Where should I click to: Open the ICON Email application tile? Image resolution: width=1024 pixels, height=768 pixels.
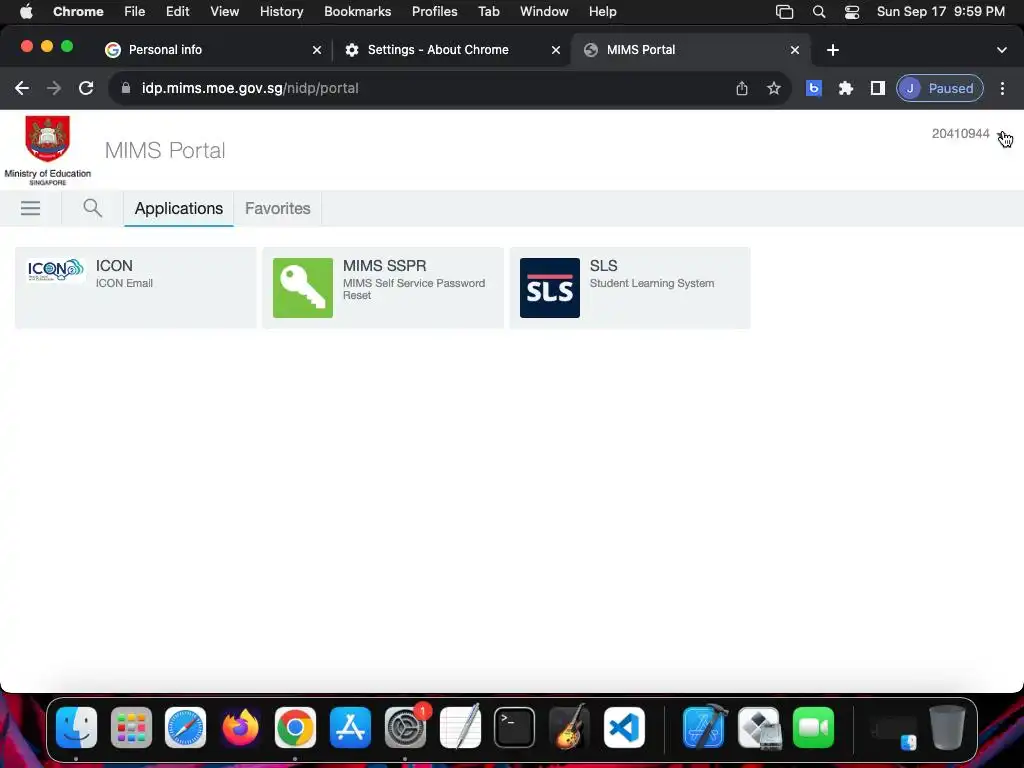[135, 287]
